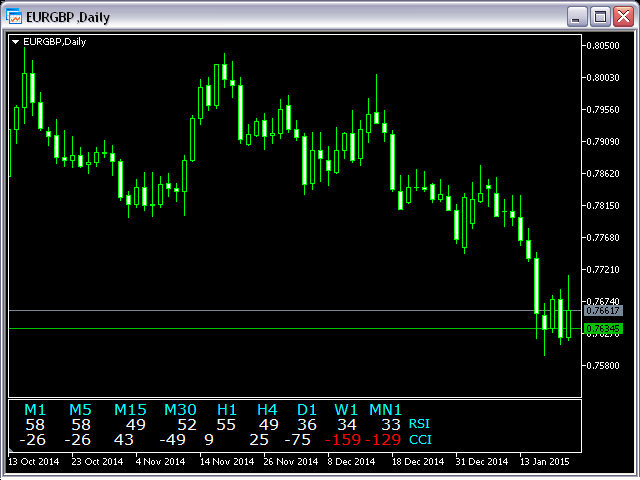Select the M15 timeframe label
Image resolution: width=640 pixels, height=480 pixels.
click(130, 409)
